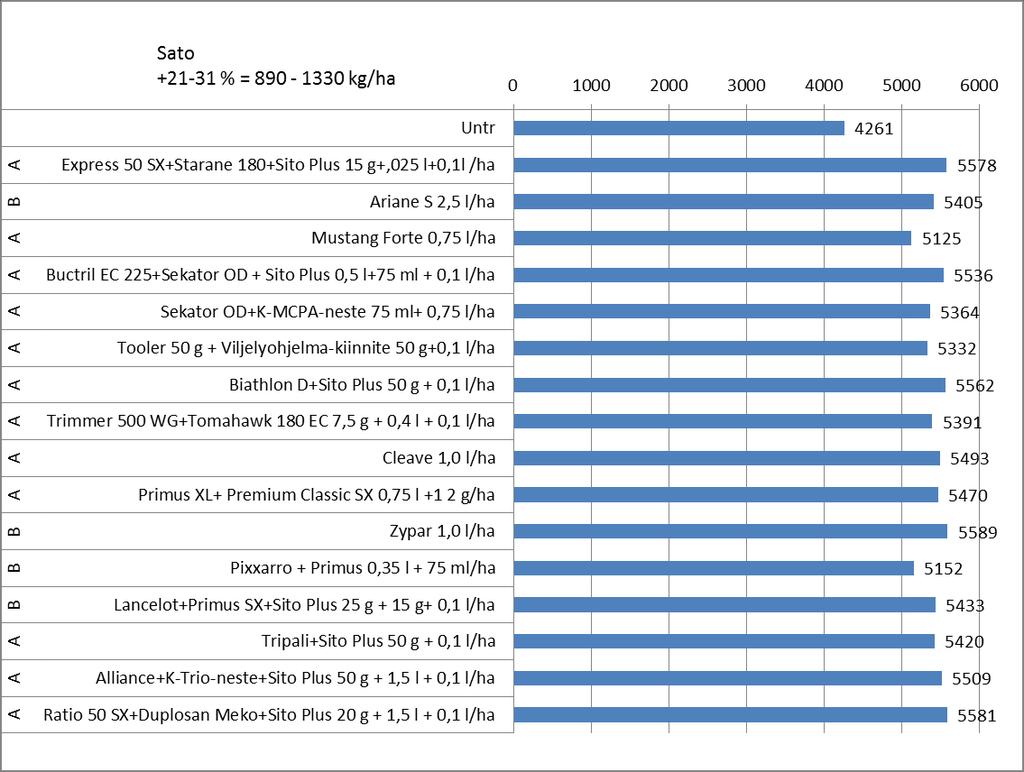
Task: Click the "Biathlon D+Sito Plus" label
Action: pos(306,385)
